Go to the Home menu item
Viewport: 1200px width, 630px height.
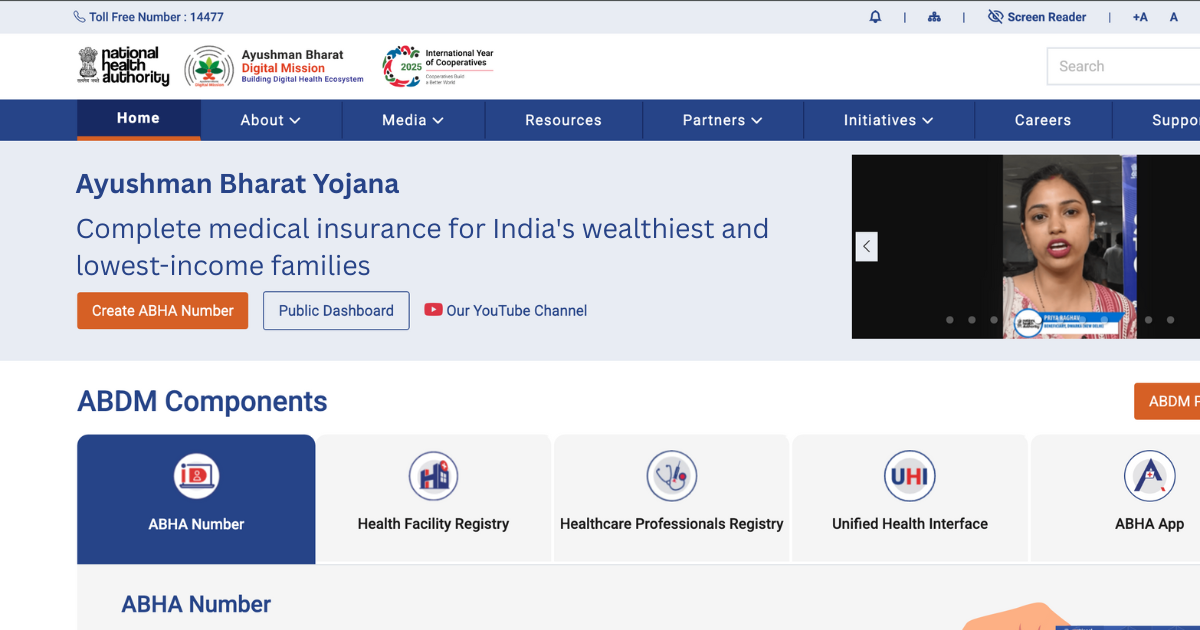point(138,119)
